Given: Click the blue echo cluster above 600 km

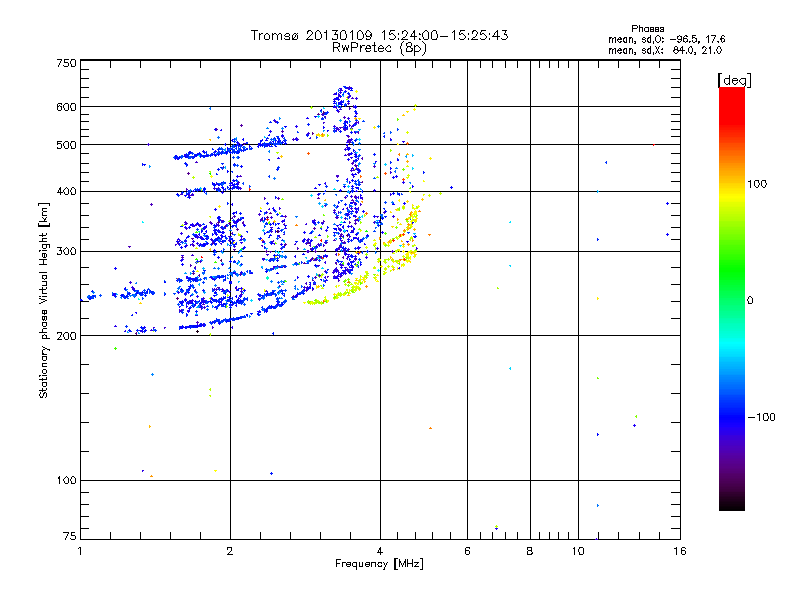Looking at the screenshot, I should [343, 98].
